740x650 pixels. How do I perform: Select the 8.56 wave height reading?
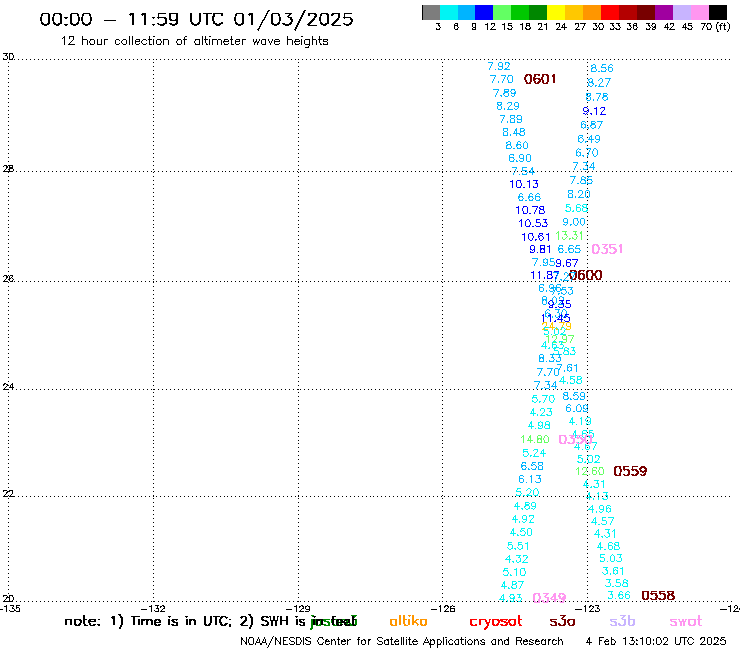tap(602, 68)
